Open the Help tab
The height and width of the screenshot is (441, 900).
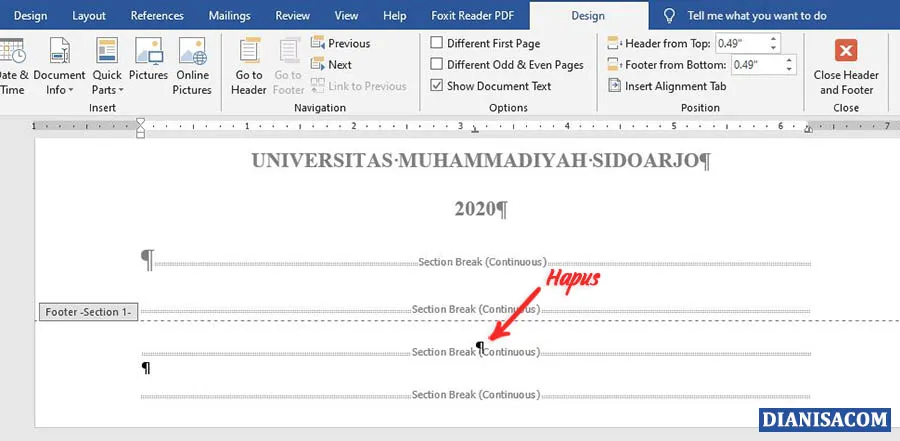pos(394,16)
